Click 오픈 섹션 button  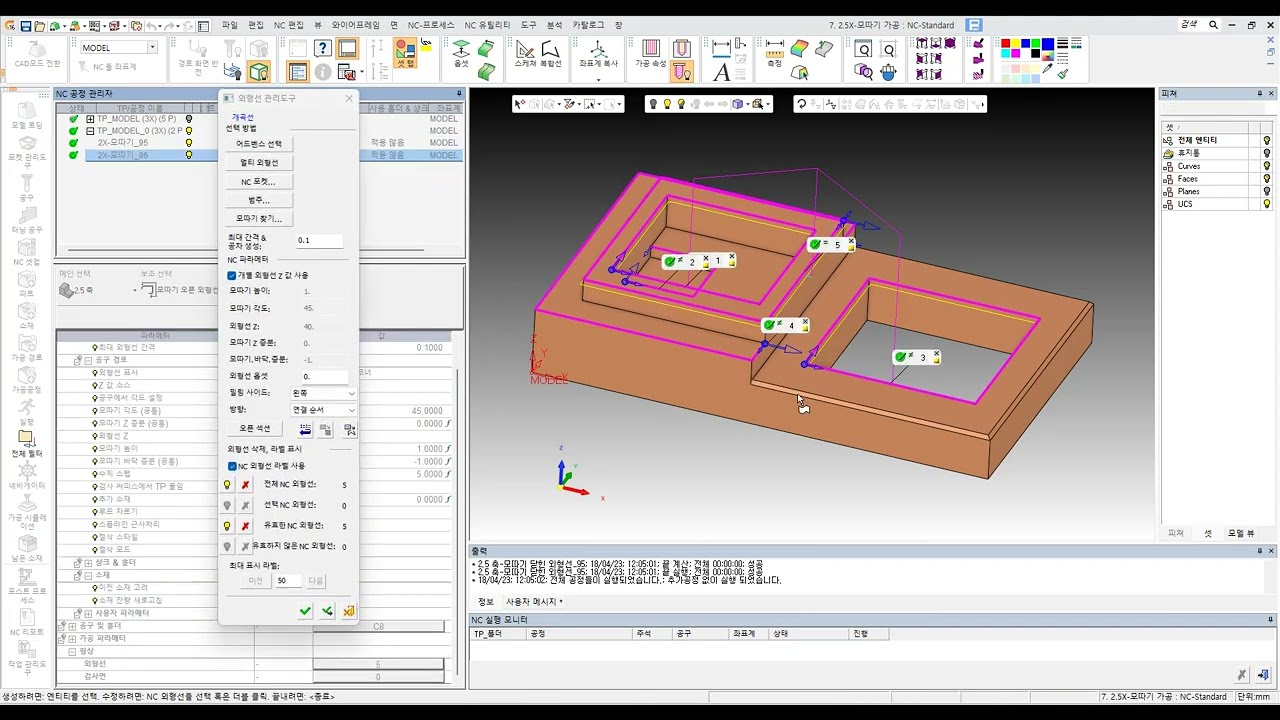[255, 429]
